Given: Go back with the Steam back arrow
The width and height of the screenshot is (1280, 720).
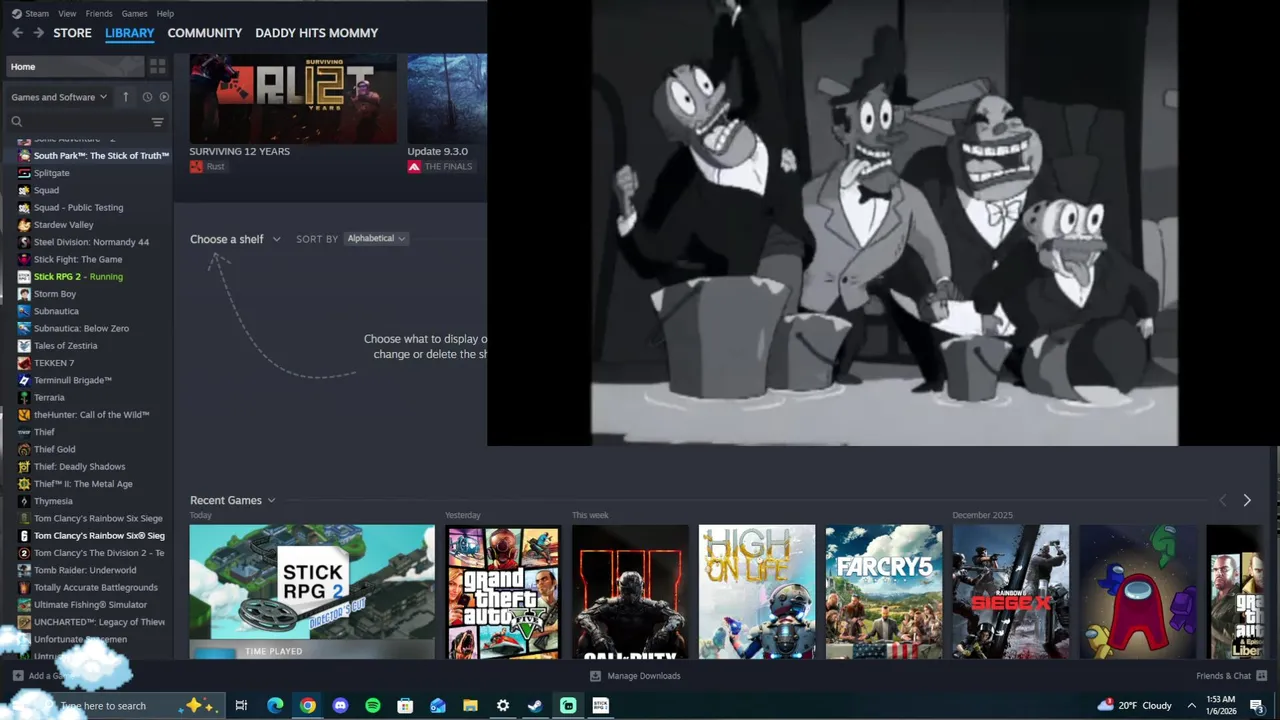Looking at the screenshot, I should (18, 33).
